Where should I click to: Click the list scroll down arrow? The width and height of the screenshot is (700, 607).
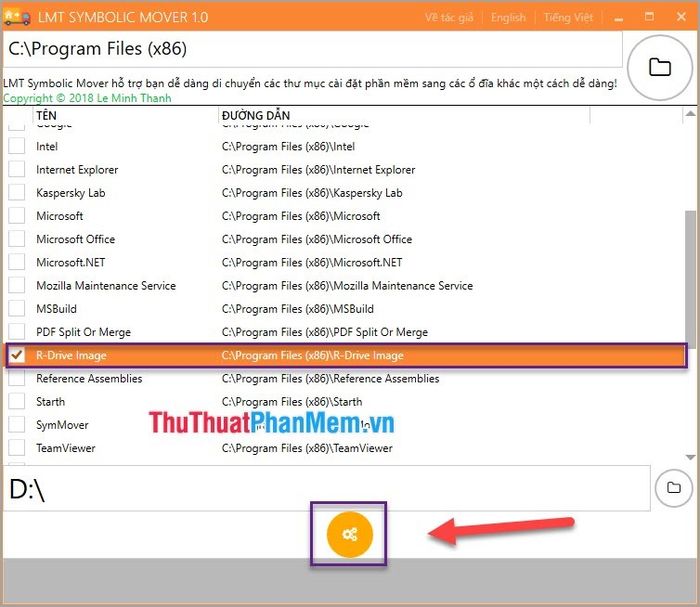pos(690,457)
